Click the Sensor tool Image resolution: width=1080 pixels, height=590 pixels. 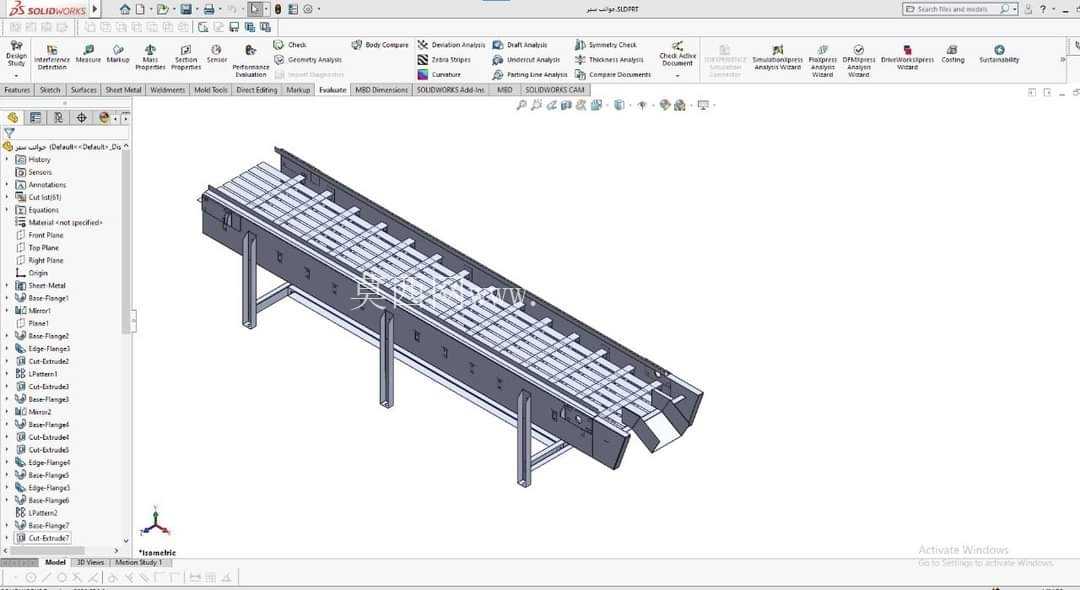click(216, 54)
